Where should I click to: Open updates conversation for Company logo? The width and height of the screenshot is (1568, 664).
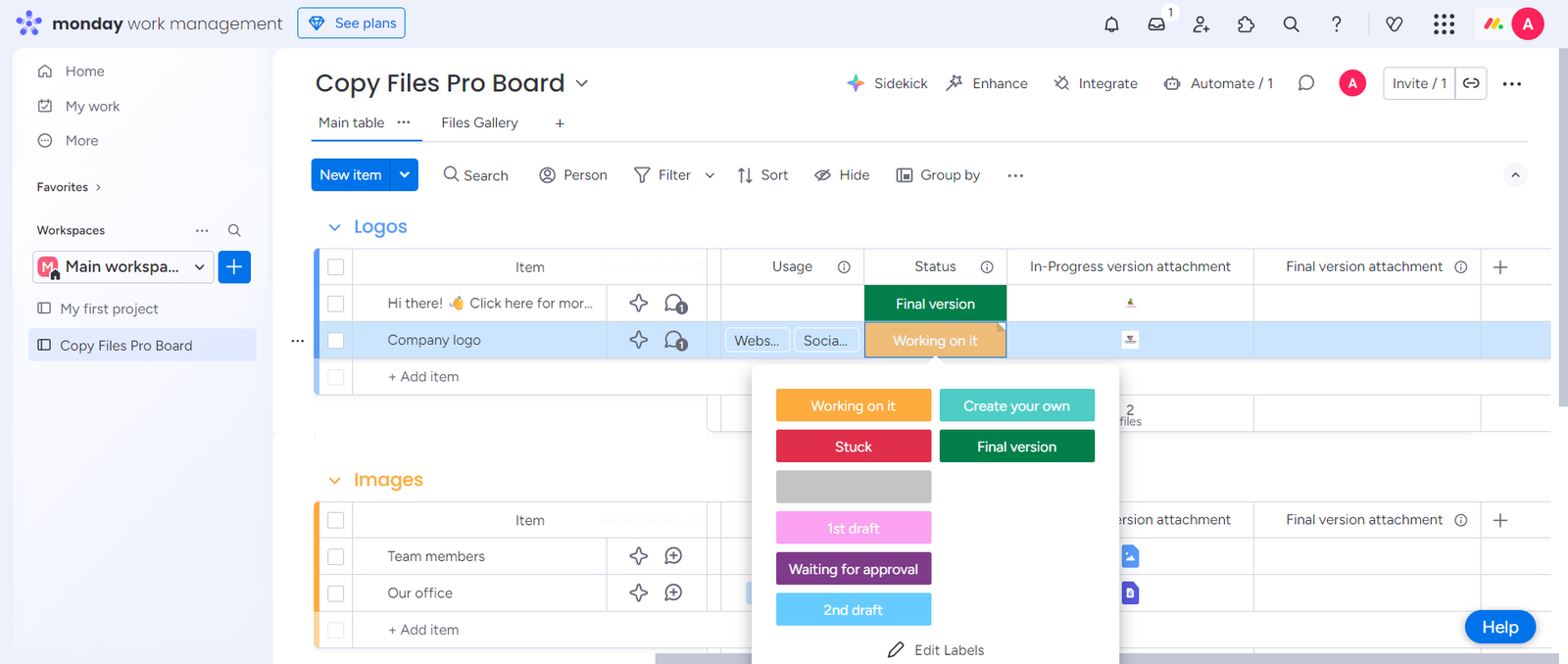coord(675,340)
